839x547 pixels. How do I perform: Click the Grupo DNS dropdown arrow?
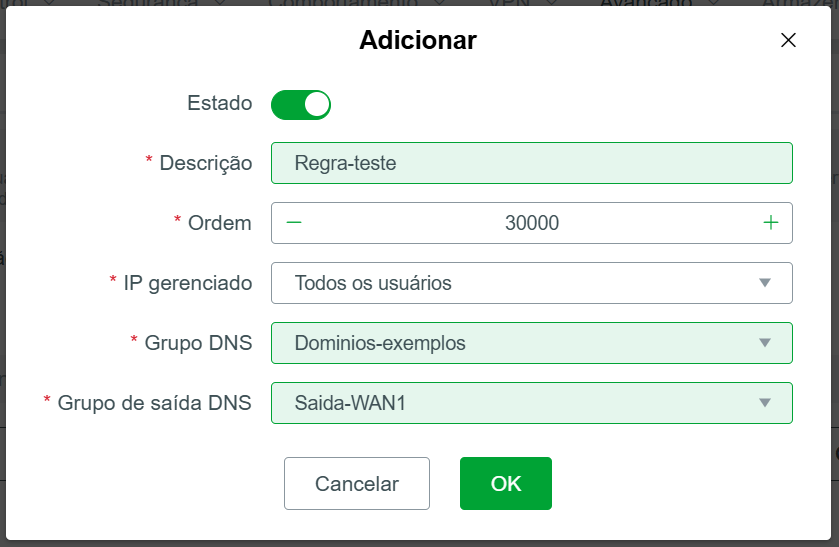click(765, 343)
